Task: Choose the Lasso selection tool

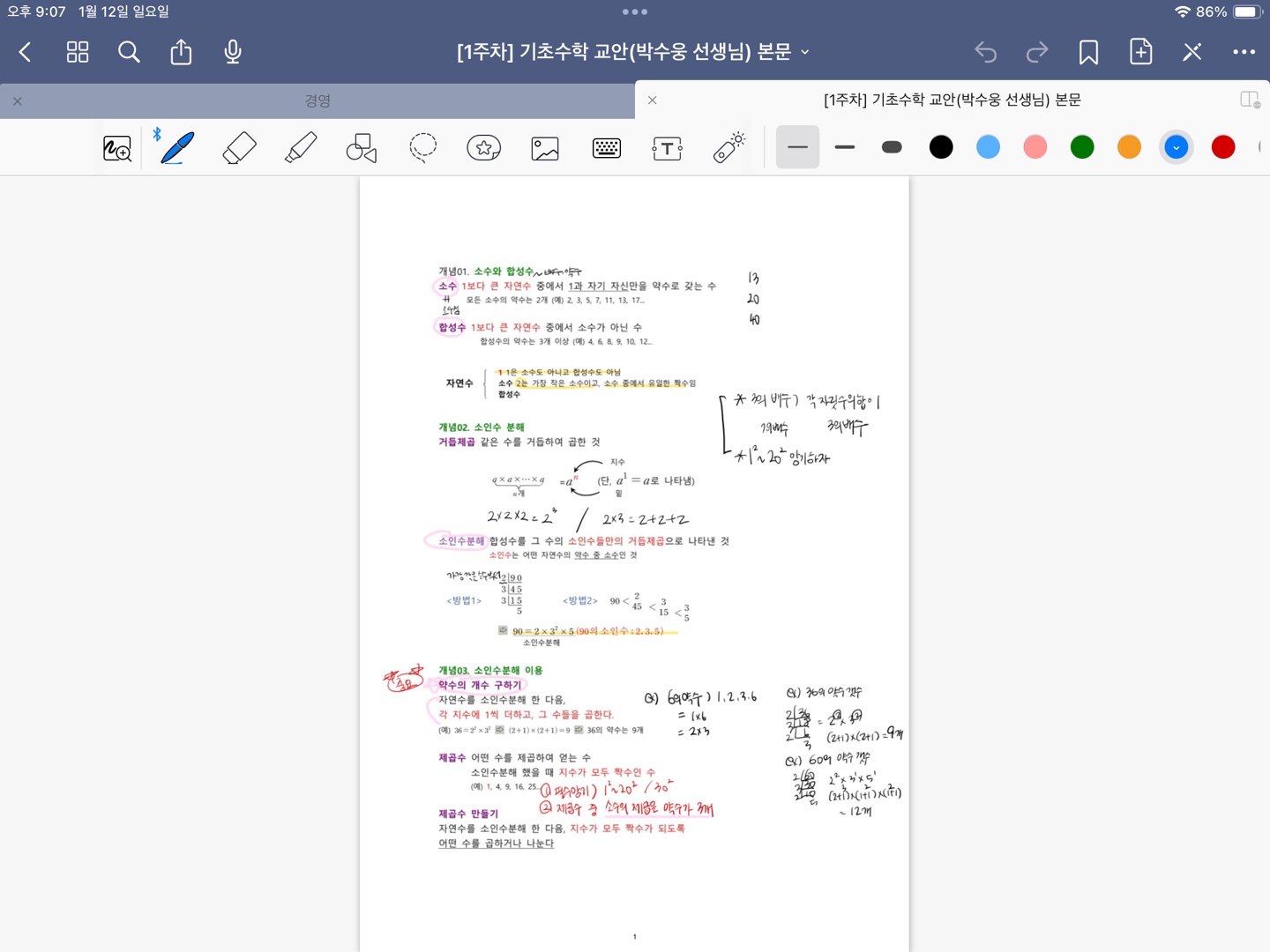Action: coord(423,148)
